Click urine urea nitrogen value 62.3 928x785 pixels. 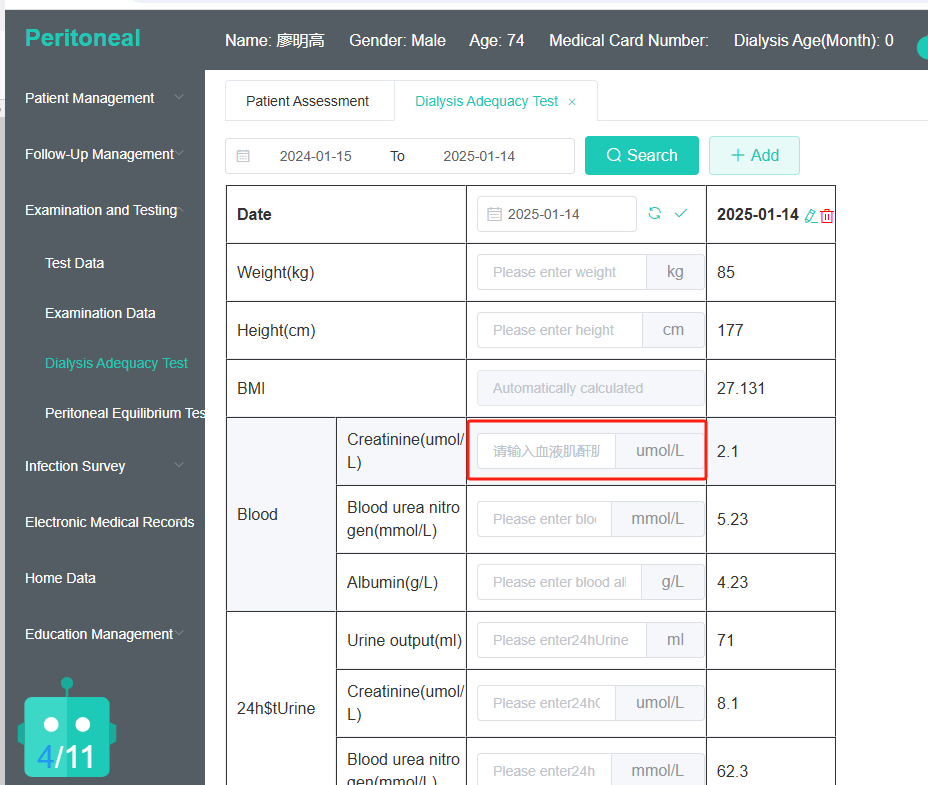tap(732, 771)
